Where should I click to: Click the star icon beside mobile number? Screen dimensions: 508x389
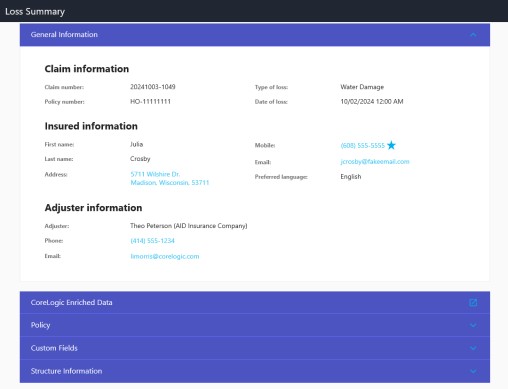(x=391, y=145)
